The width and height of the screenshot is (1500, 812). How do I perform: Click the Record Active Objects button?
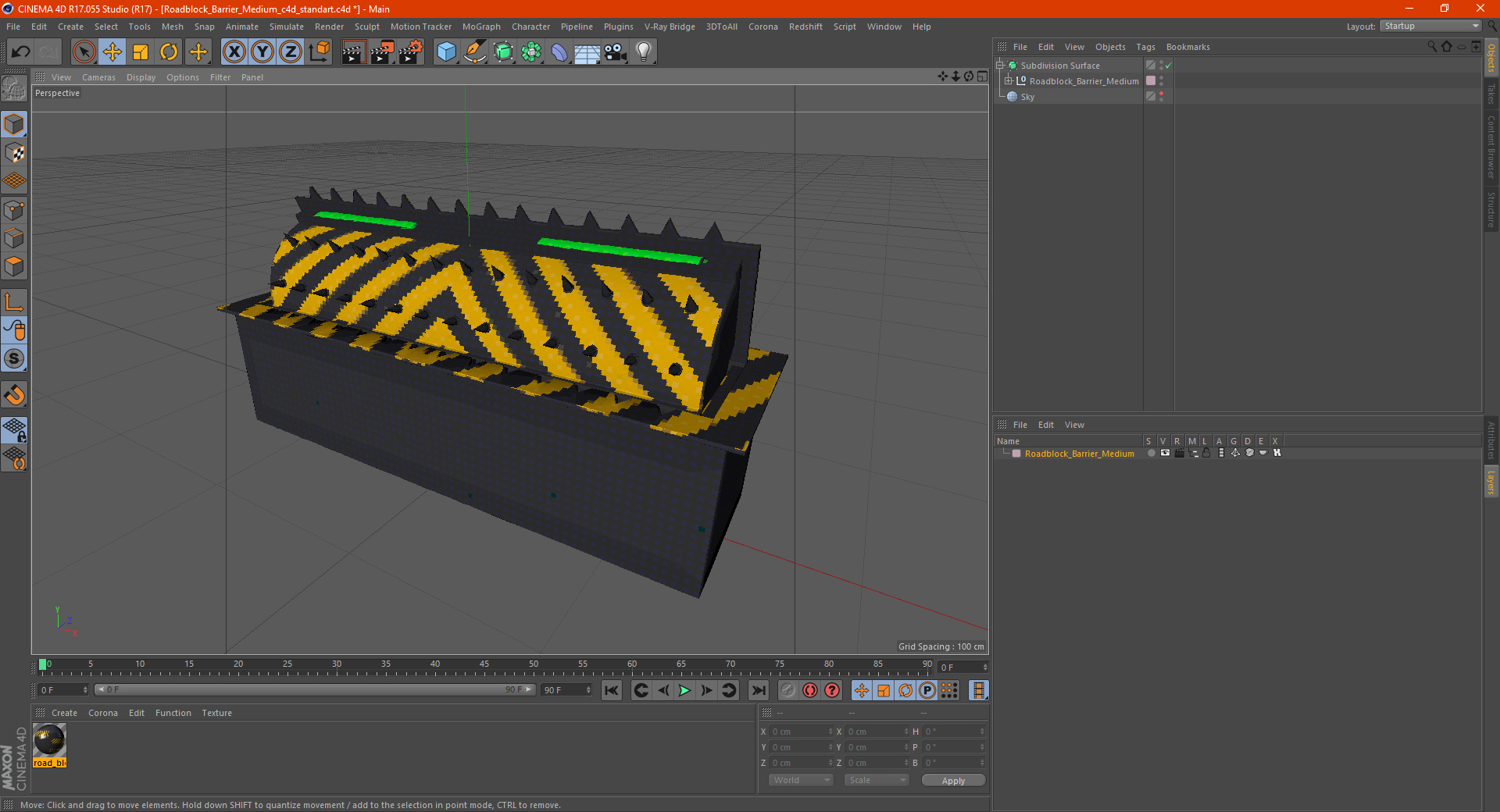788,690
